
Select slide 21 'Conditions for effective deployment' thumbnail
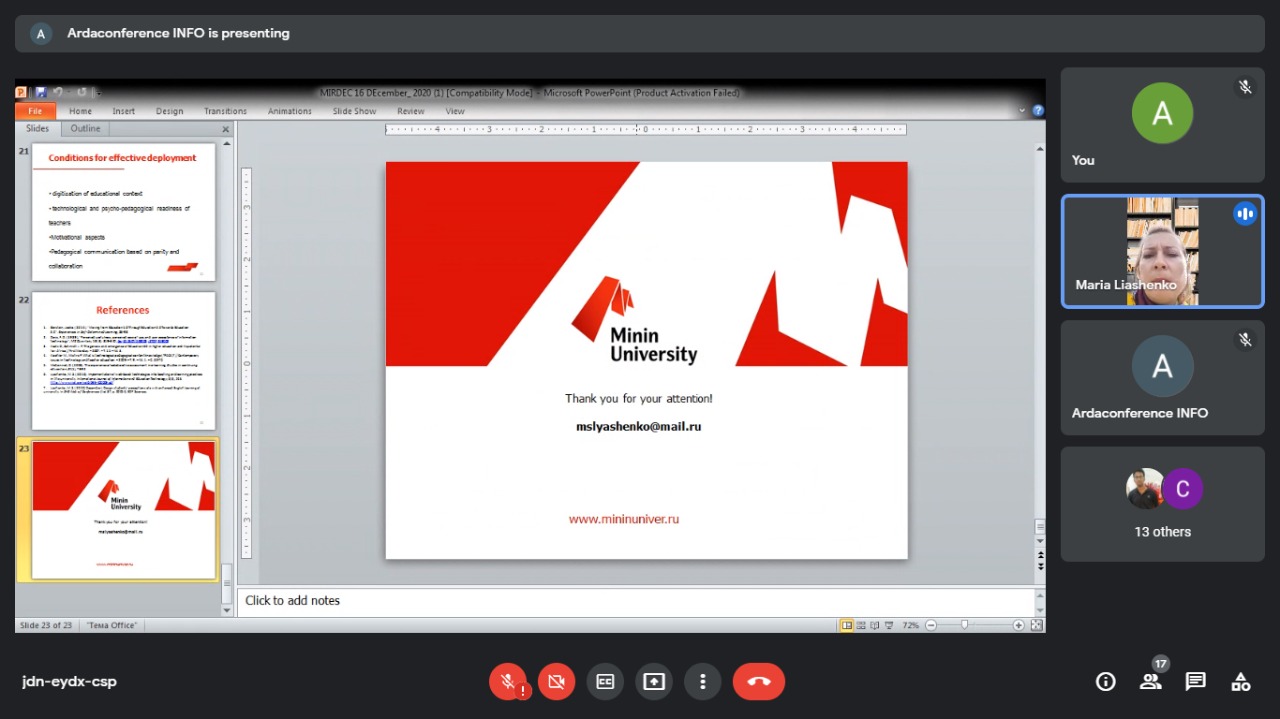pos(124,212)
